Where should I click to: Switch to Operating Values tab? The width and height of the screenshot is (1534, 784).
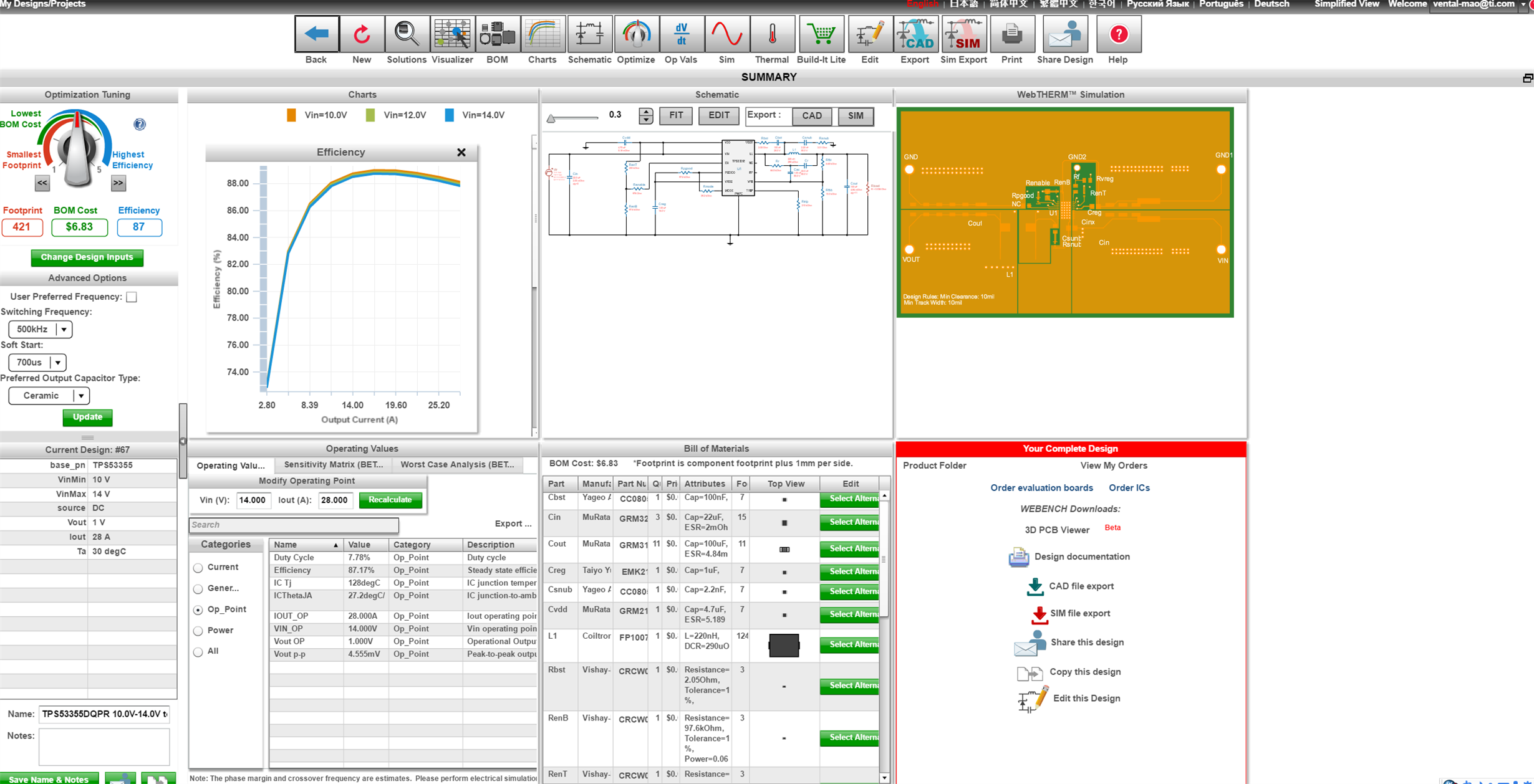point(231,466)
